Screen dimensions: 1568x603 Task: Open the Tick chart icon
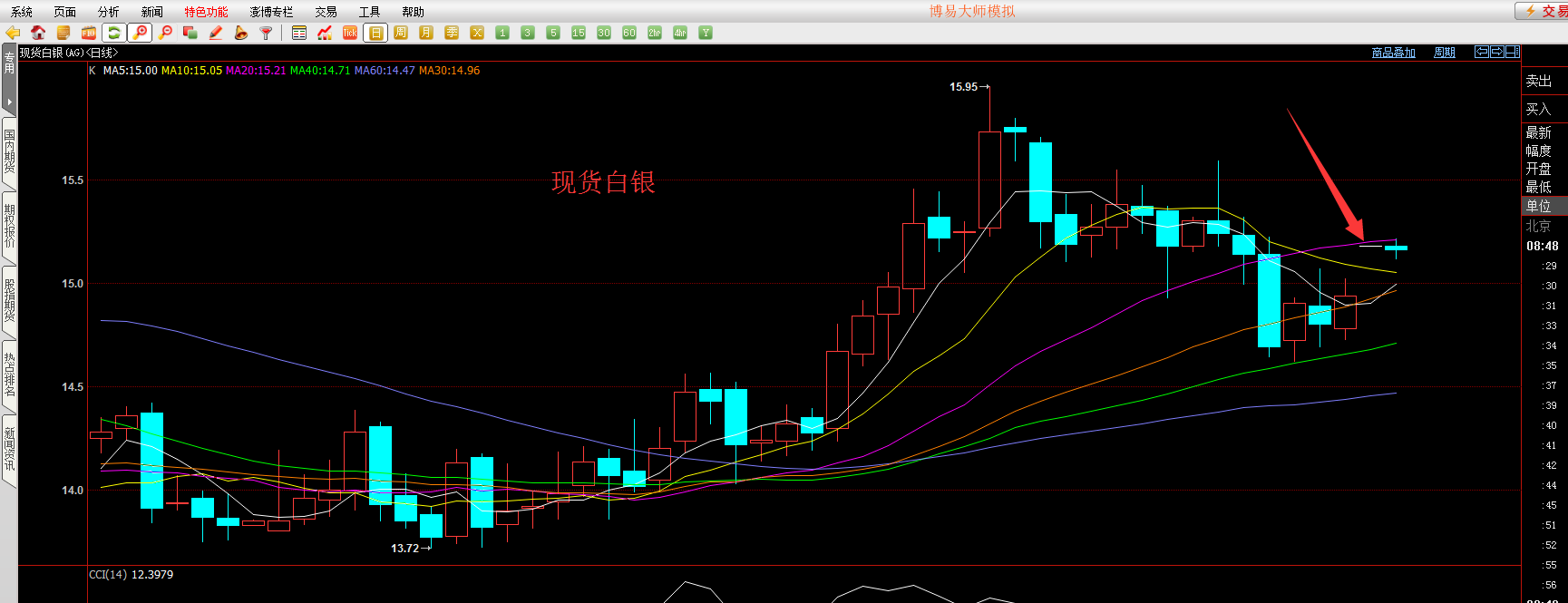350,33
